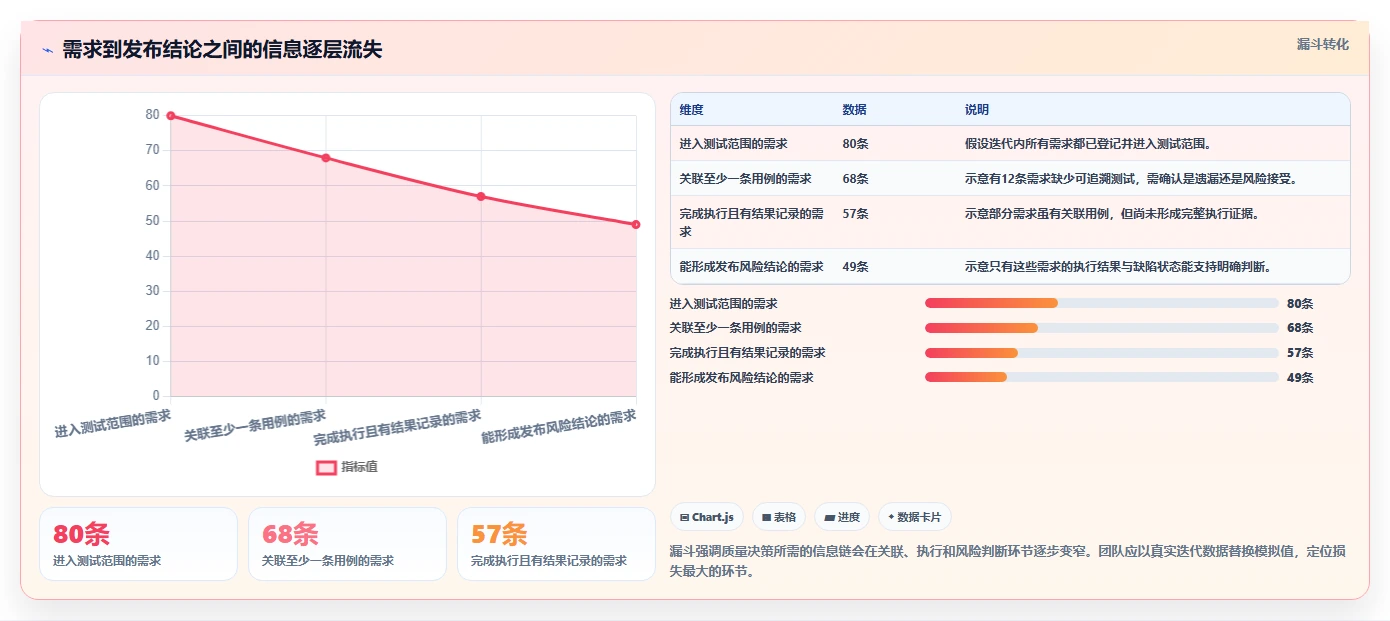Click table cell 完成执行且有结果记录的需求
The width and height of the screenshot is (1390, 621).
click(752, 222)
